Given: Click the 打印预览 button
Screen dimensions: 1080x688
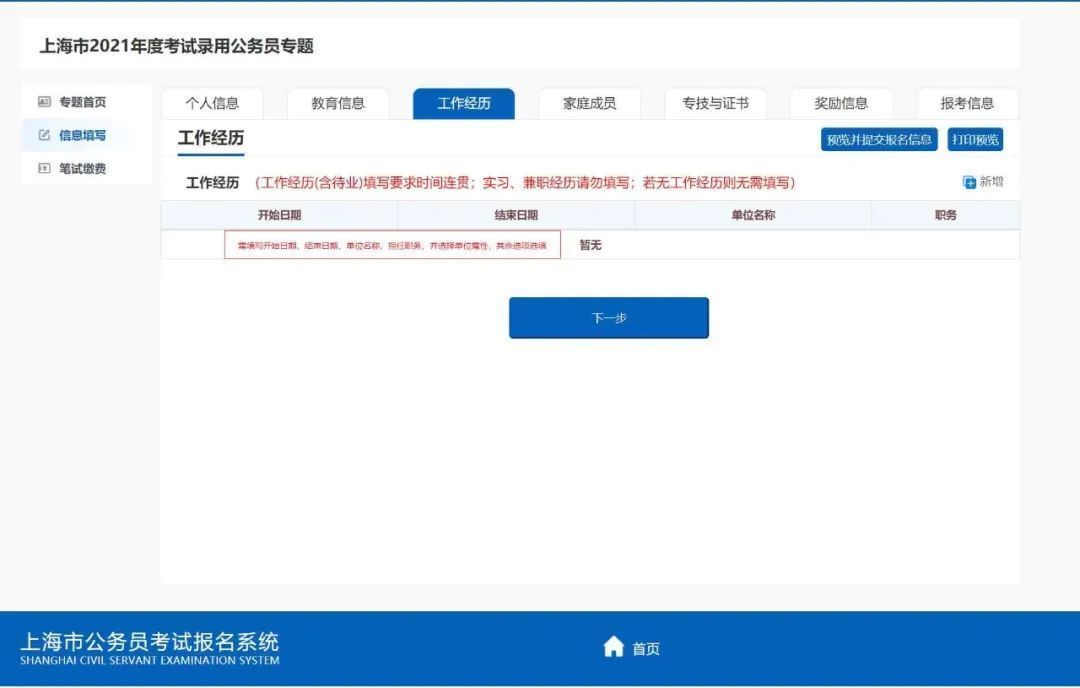Looking at the screenshot, I should coord(975,140).
